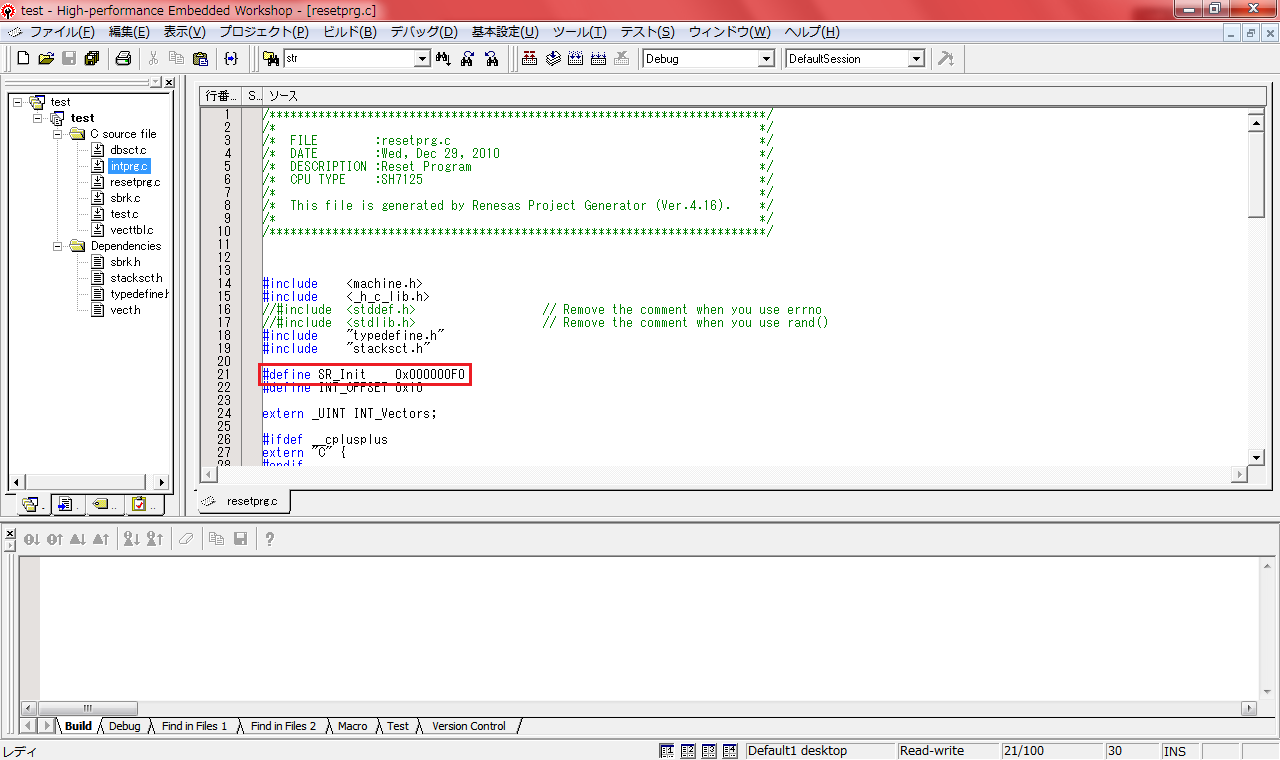Viewport: 1280px width, 760px height.
Task: Click the Match Braces icon
Action: (x=231, y=59)
